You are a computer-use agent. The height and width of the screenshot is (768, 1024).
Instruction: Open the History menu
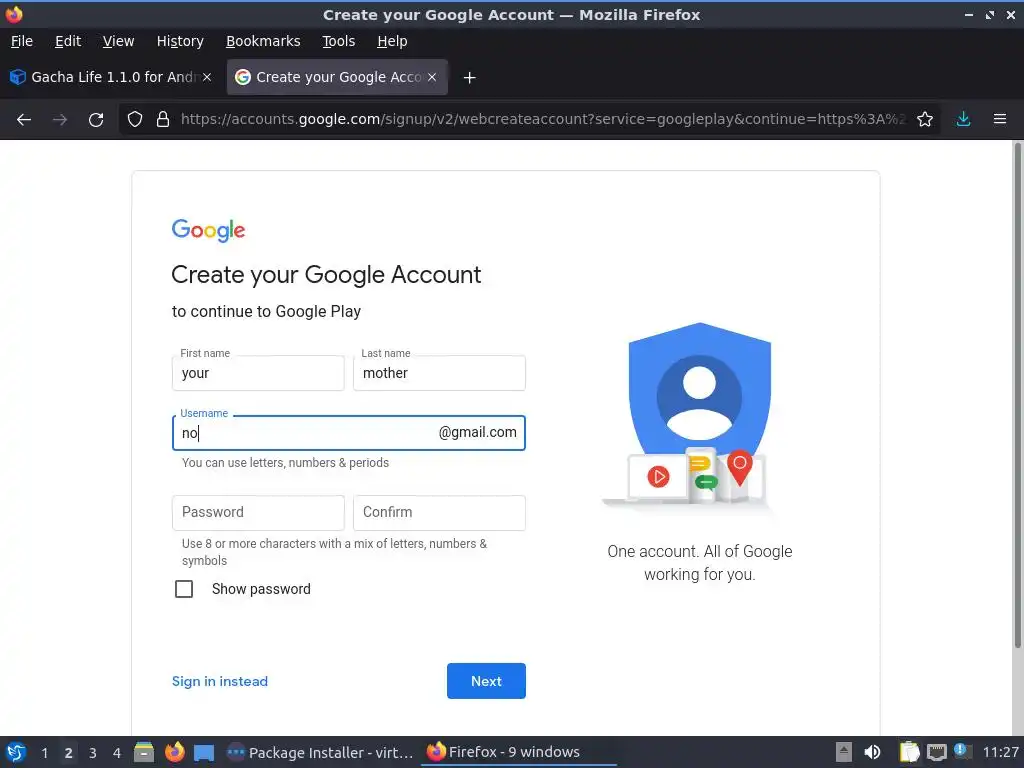(x=180, y=41)
